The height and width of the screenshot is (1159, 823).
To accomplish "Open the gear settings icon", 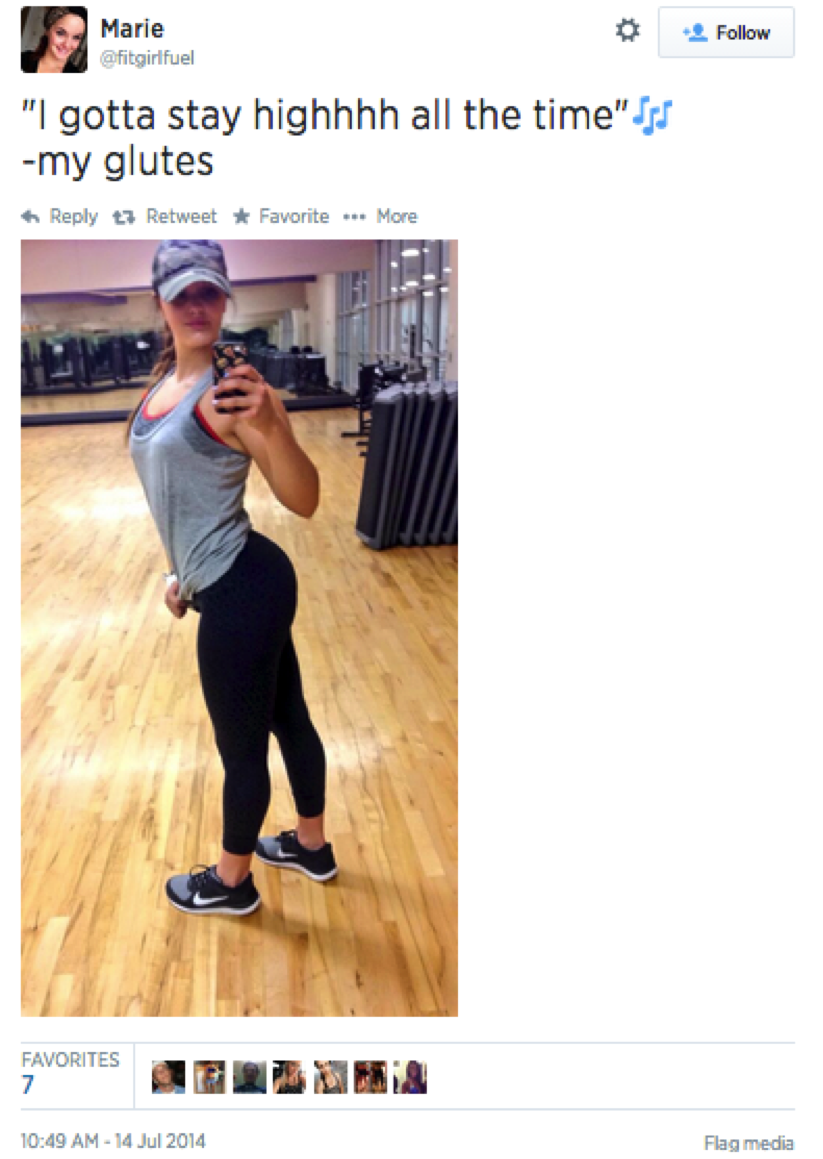I will tap(627, 31).
